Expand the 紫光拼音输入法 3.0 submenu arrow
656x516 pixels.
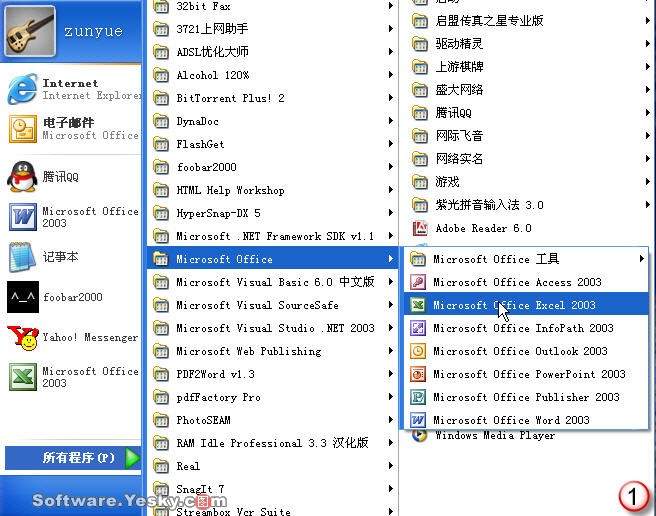click(648, 205)
